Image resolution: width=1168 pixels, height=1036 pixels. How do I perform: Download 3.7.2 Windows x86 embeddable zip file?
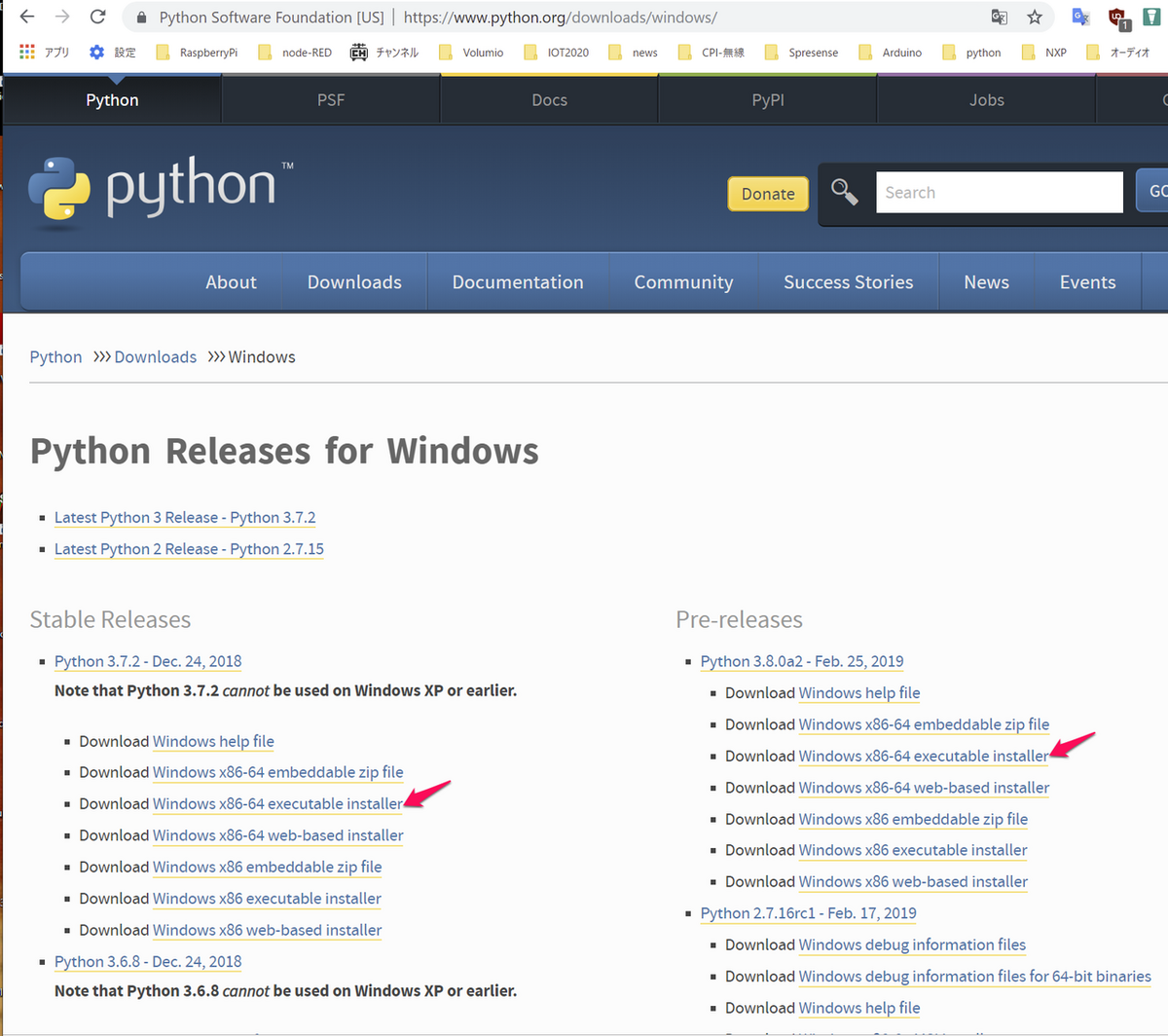click(267, 867)
